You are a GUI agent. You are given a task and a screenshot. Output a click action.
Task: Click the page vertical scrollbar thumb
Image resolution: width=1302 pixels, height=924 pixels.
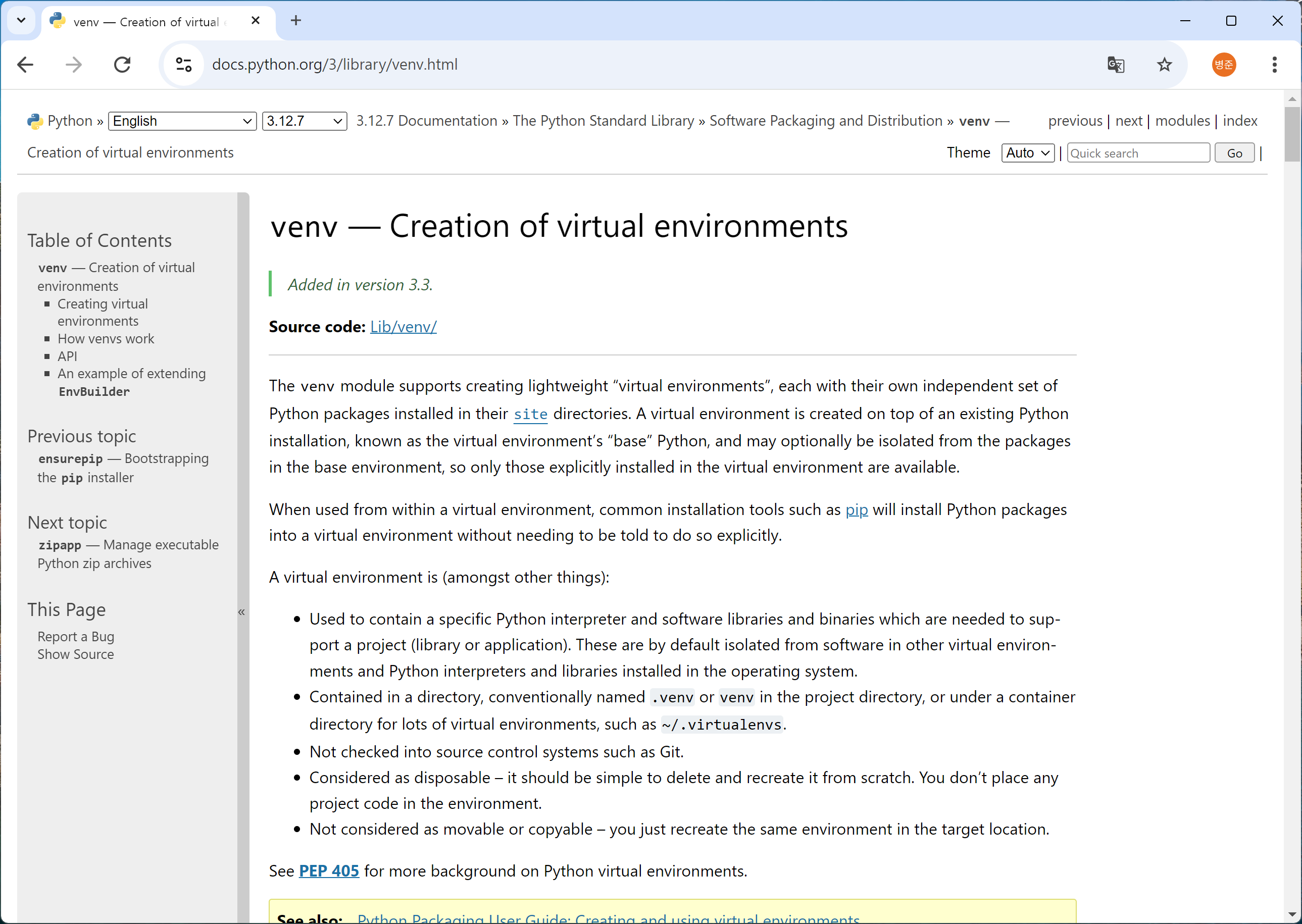(1292, 134)
